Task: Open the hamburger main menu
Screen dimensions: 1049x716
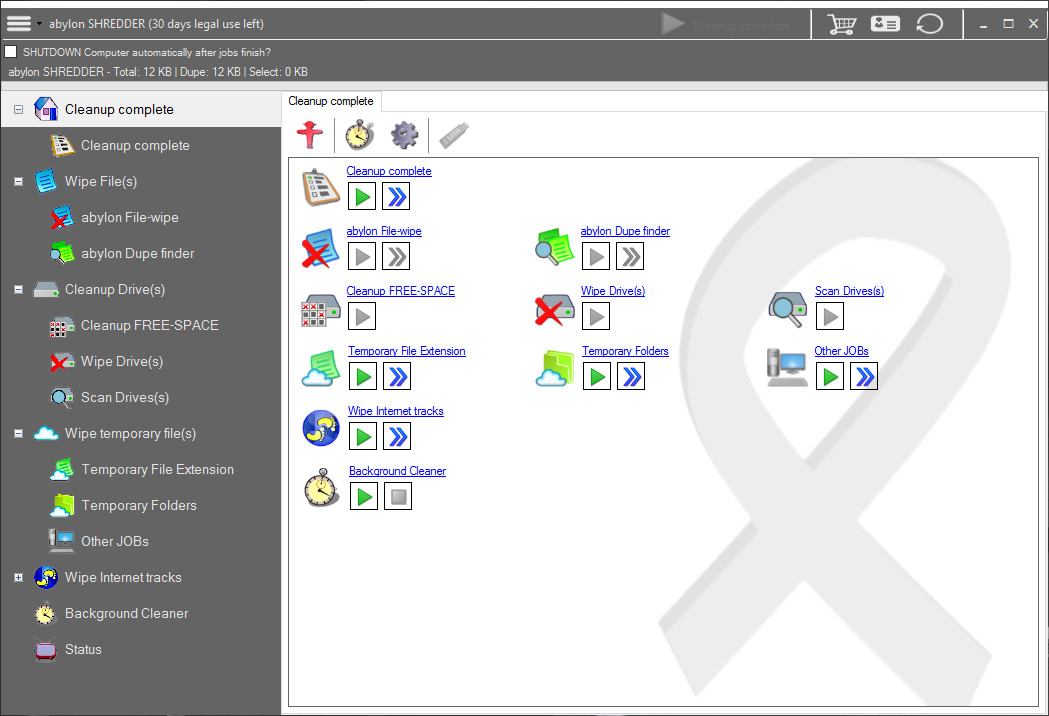Action: (19, 23)
